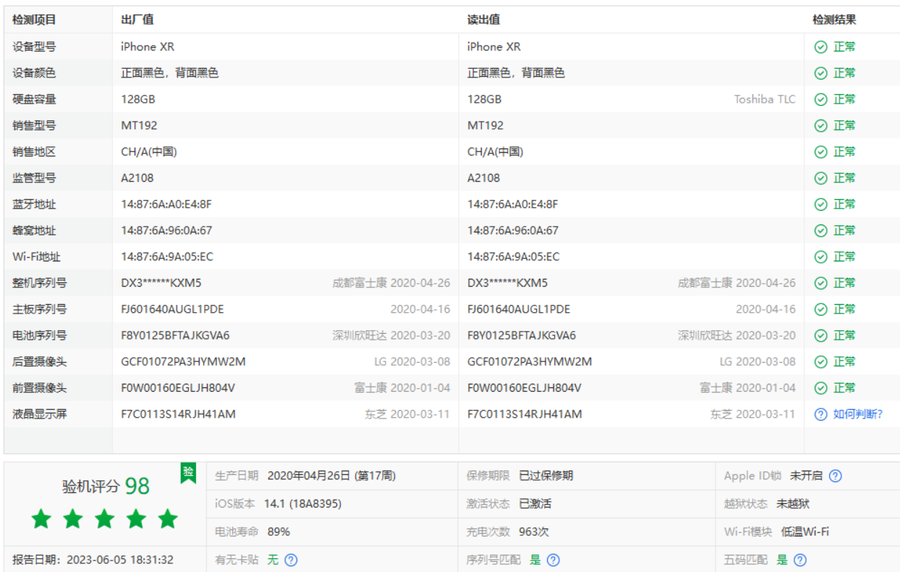The image size is (900, 572).
Task: Select read rear camera serial GCF01072PA3HYMW2M
Action: (x=529, y=361)
